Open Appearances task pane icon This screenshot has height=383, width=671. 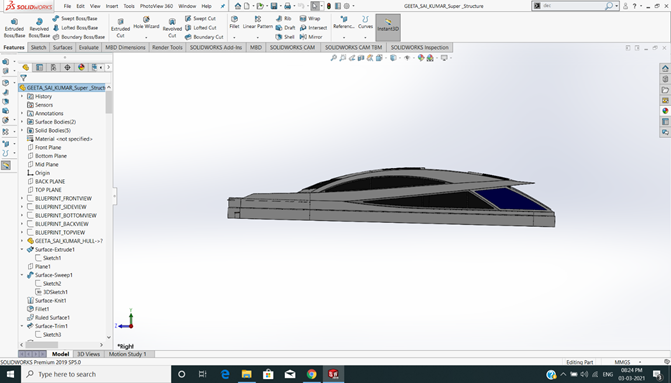(665, 111)
